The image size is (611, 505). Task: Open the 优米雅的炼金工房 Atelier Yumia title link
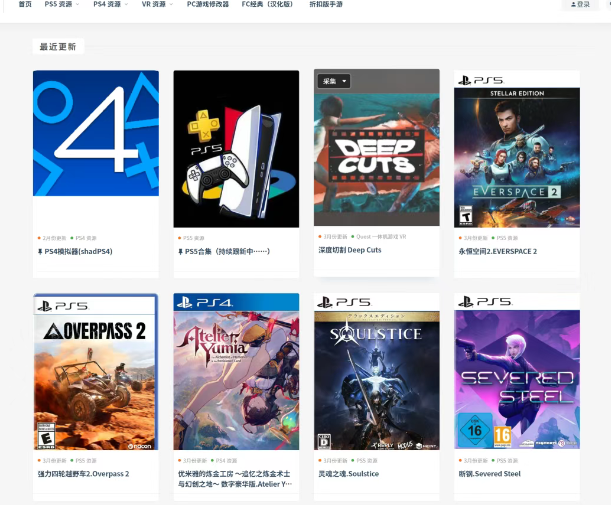234,479
